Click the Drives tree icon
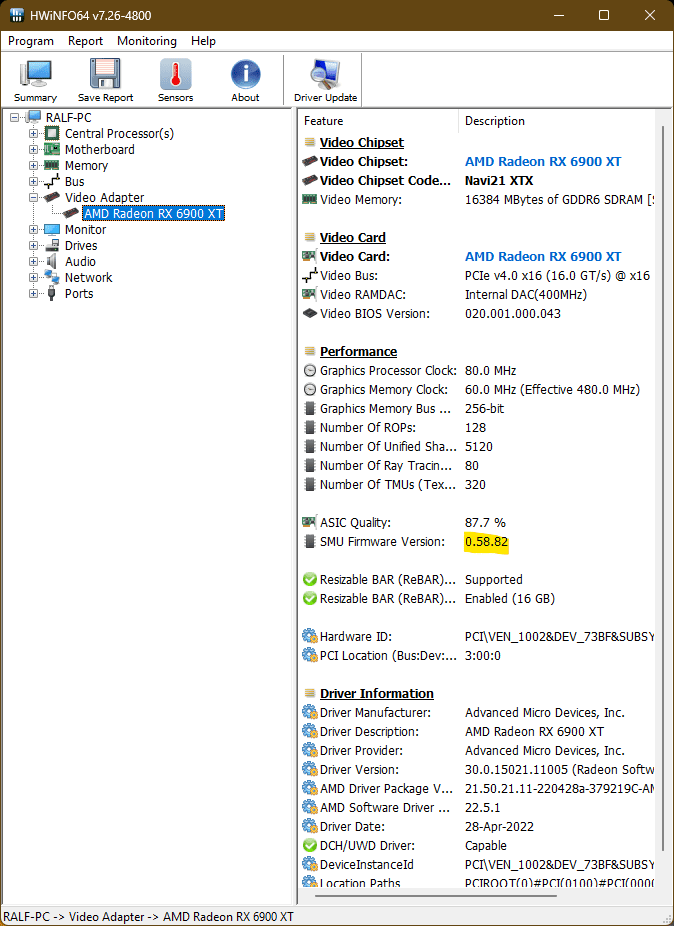The image size is (674, 926). point(53,245)
